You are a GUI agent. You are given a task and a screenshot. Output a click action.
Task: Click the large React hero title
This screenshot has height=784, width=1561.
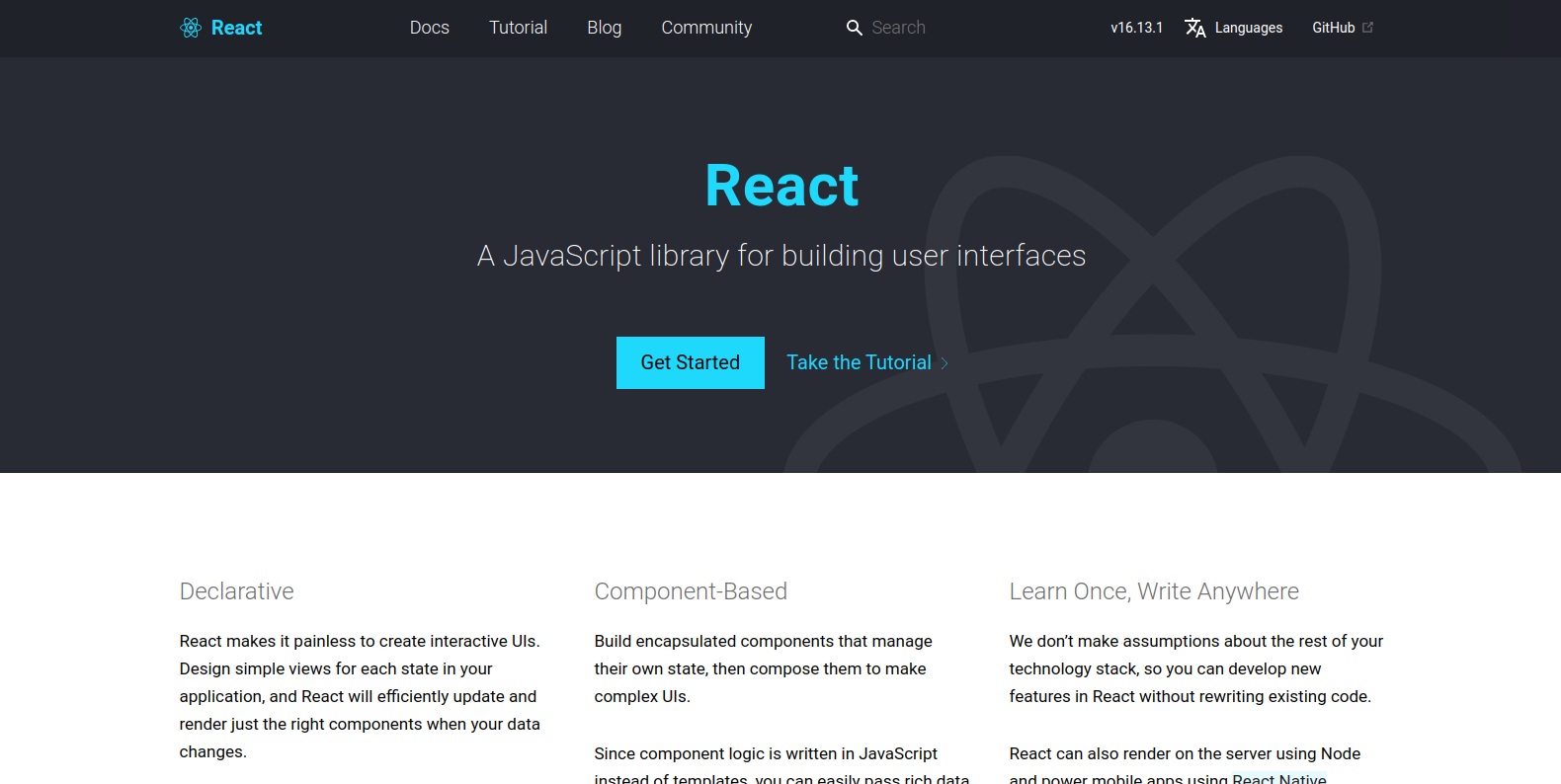[781, 186]
